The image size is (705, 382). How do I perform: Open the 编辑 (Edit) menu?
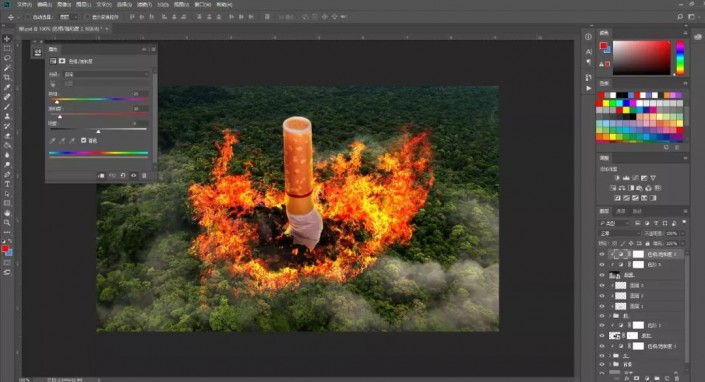pos(44,4)
